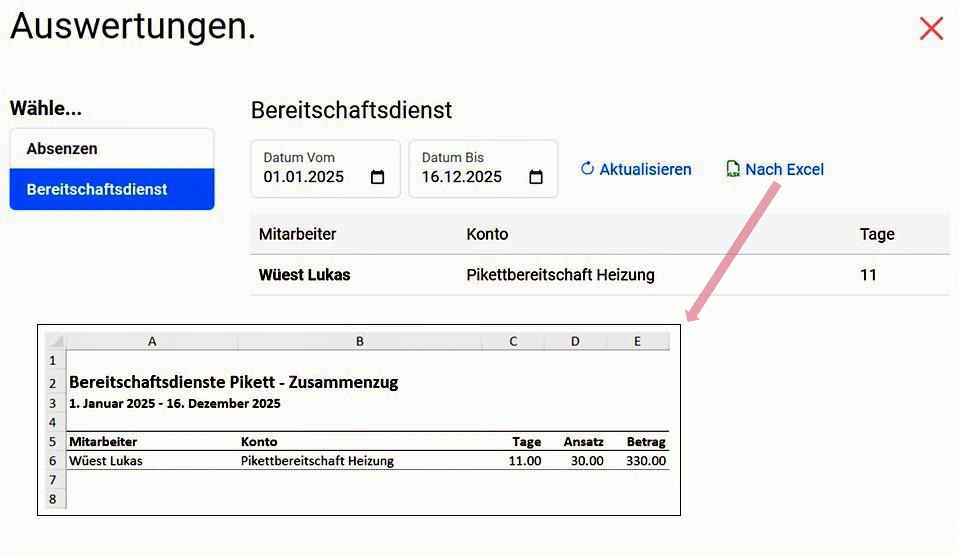Select the Wüest Lukas employee row
959x556 pixels.
click(x=305, y=275)
